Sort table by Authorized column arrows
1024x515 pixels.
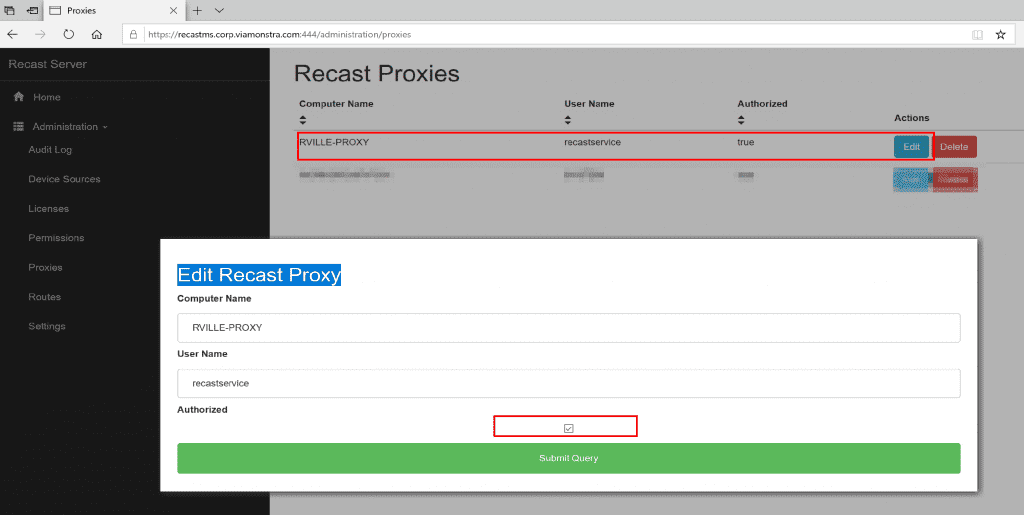pyautogui.click(x=742, y=120)
